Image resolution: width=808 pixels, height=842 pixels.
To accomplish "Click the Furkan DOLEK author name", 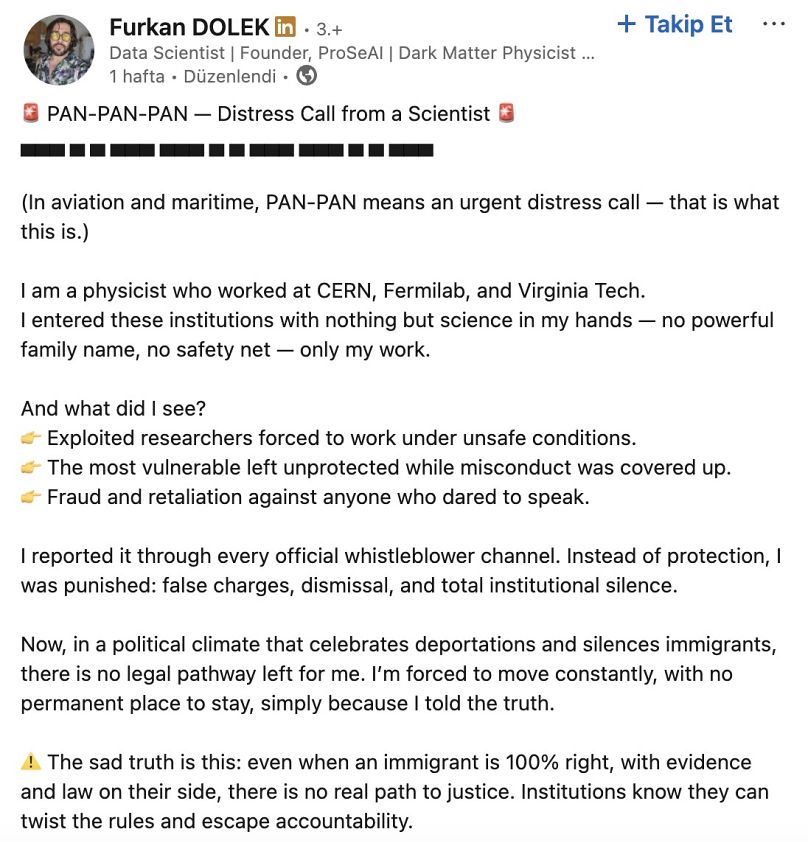I will [x=189, y=27].
